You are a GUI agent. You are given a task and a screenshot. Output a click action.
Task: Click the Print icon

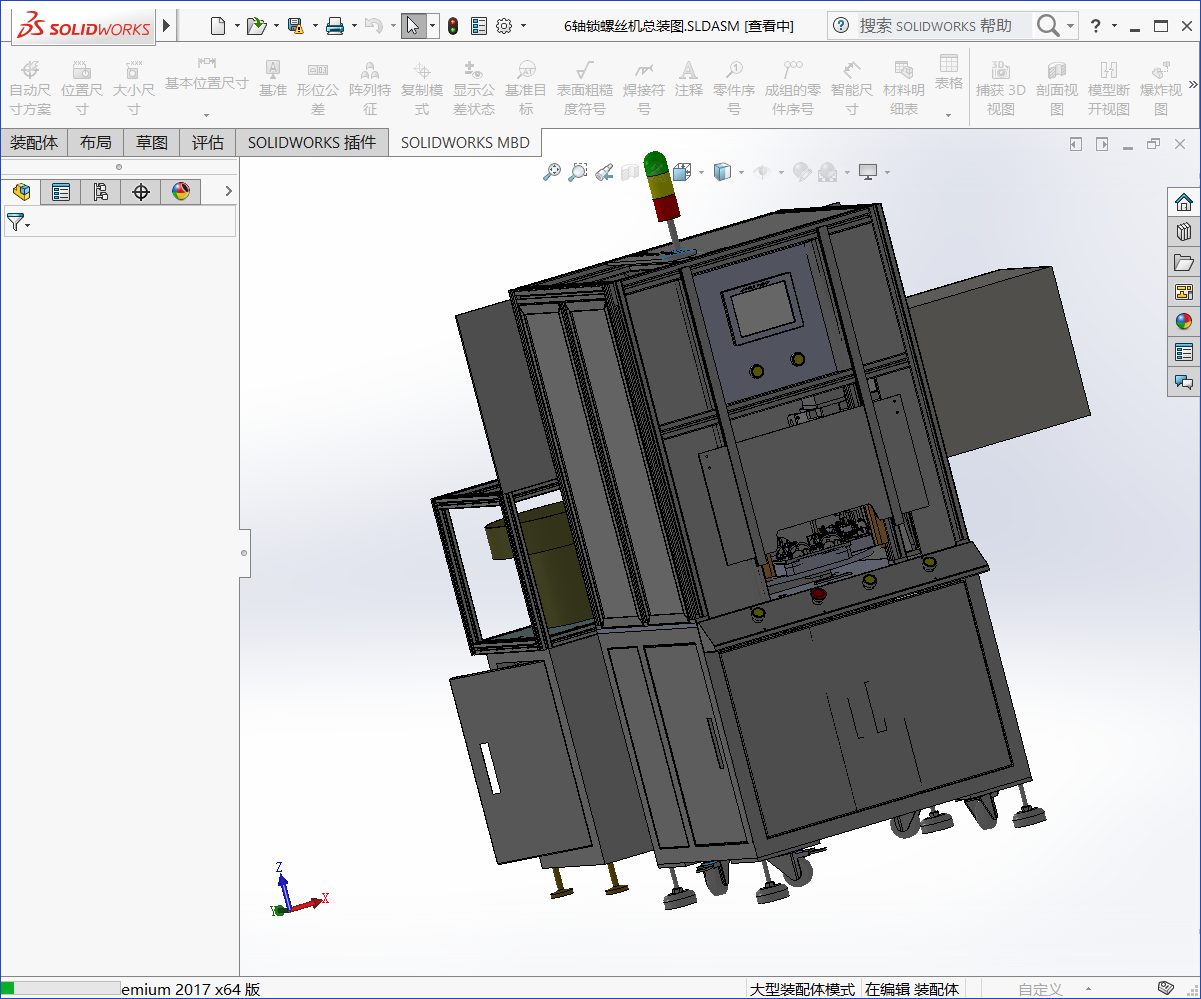click(335, 26)
